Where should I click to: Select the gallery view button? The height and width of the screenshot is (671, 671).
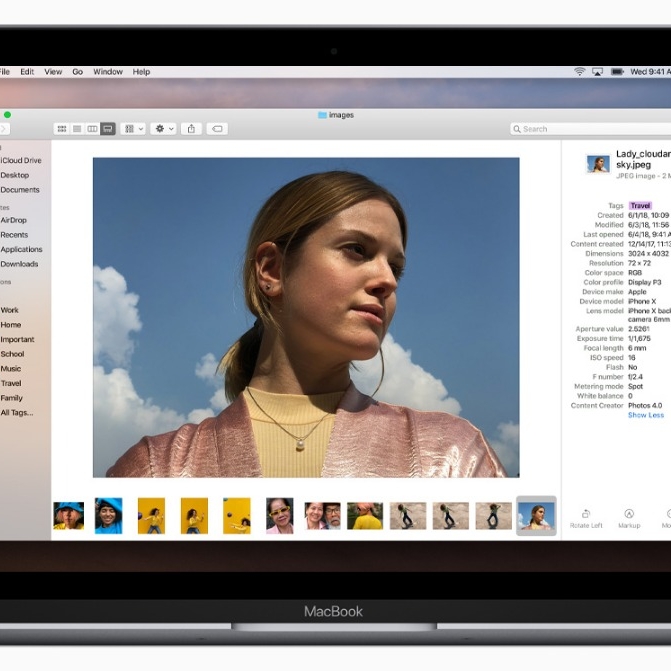tap(108, 129)
